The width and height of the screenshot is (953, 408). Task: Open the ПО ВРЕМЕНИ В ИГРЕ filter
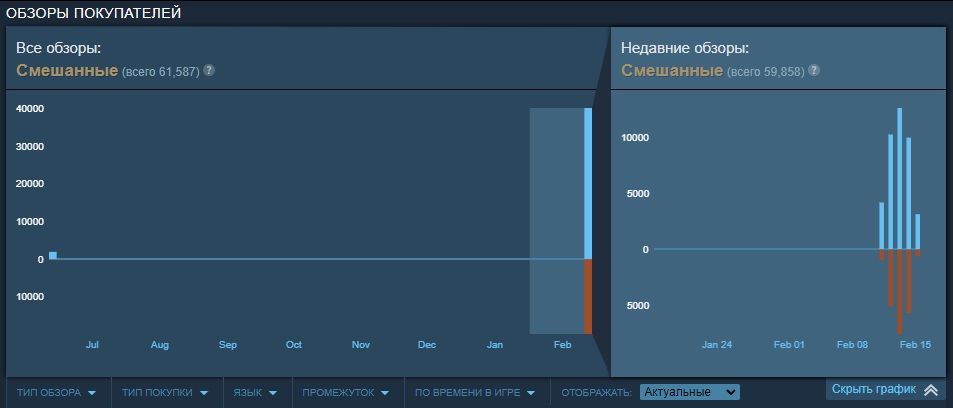(x=475, y=392)
